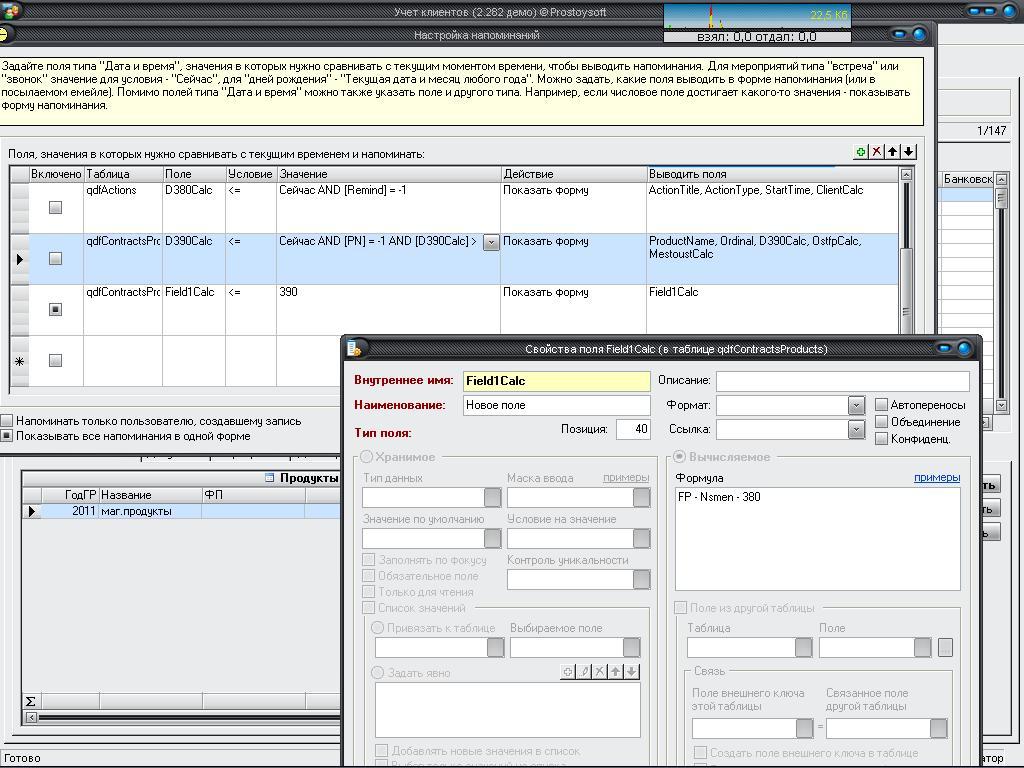Toggle 'Показывать все напоминания в одной форме' checkbox

7,436
